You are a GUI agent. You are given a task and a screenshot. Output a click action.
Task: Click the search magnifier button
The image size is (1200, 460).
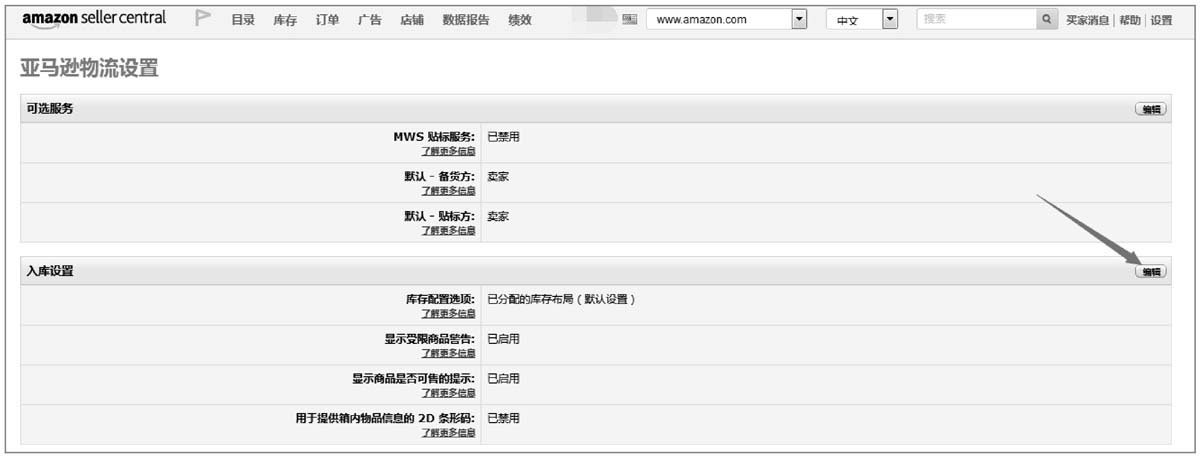pos(1047,19)
